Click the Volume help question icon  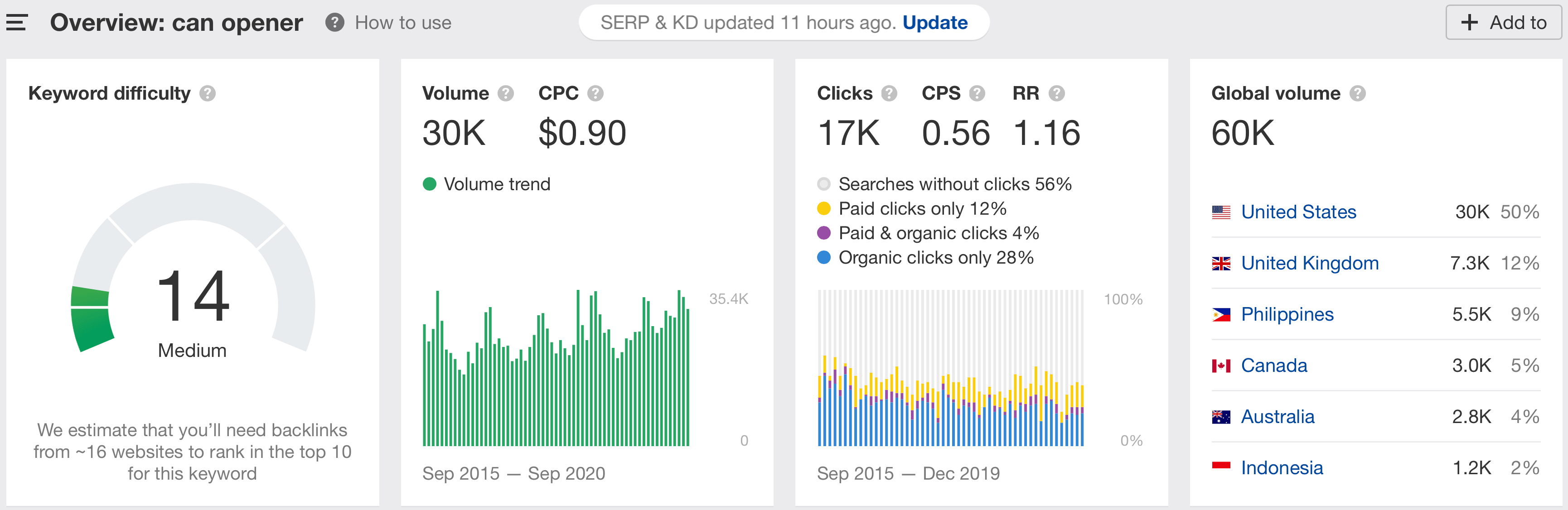pyautogui.click(x=505, y=93)
